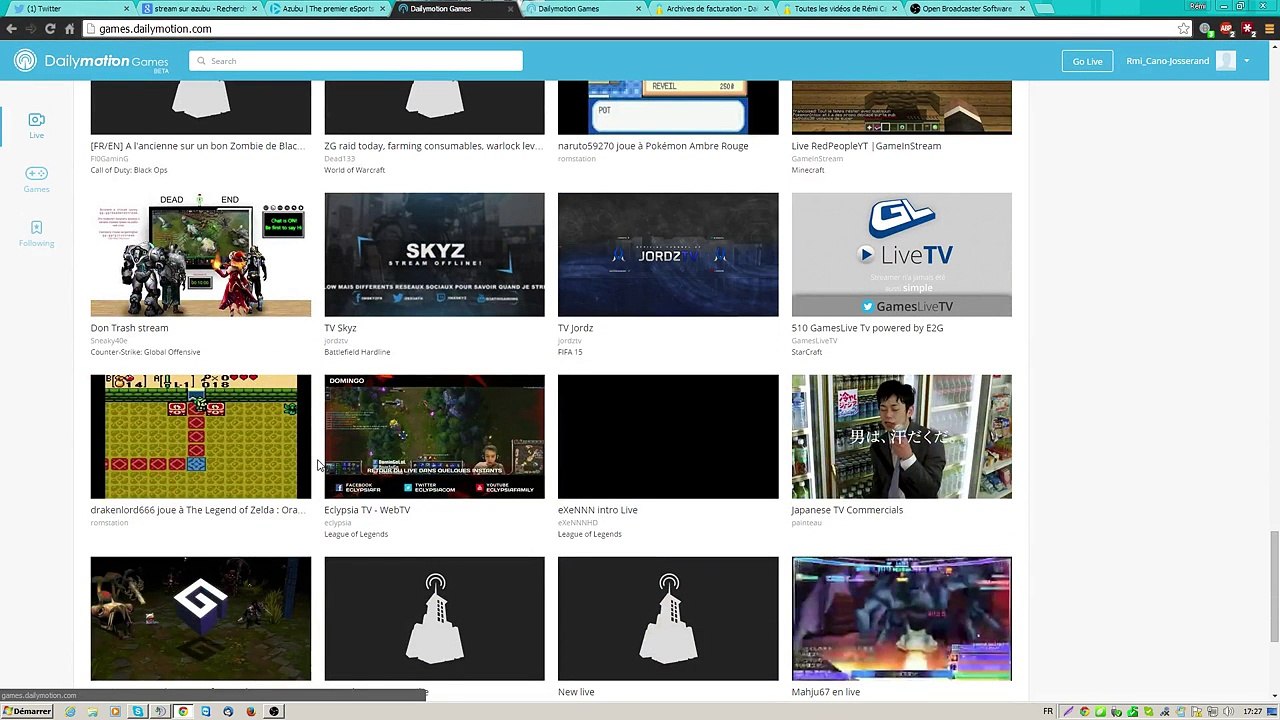The image size is (1280, 720).
Task: Click 'TV Jordz' title link
Action: point(575,328)
